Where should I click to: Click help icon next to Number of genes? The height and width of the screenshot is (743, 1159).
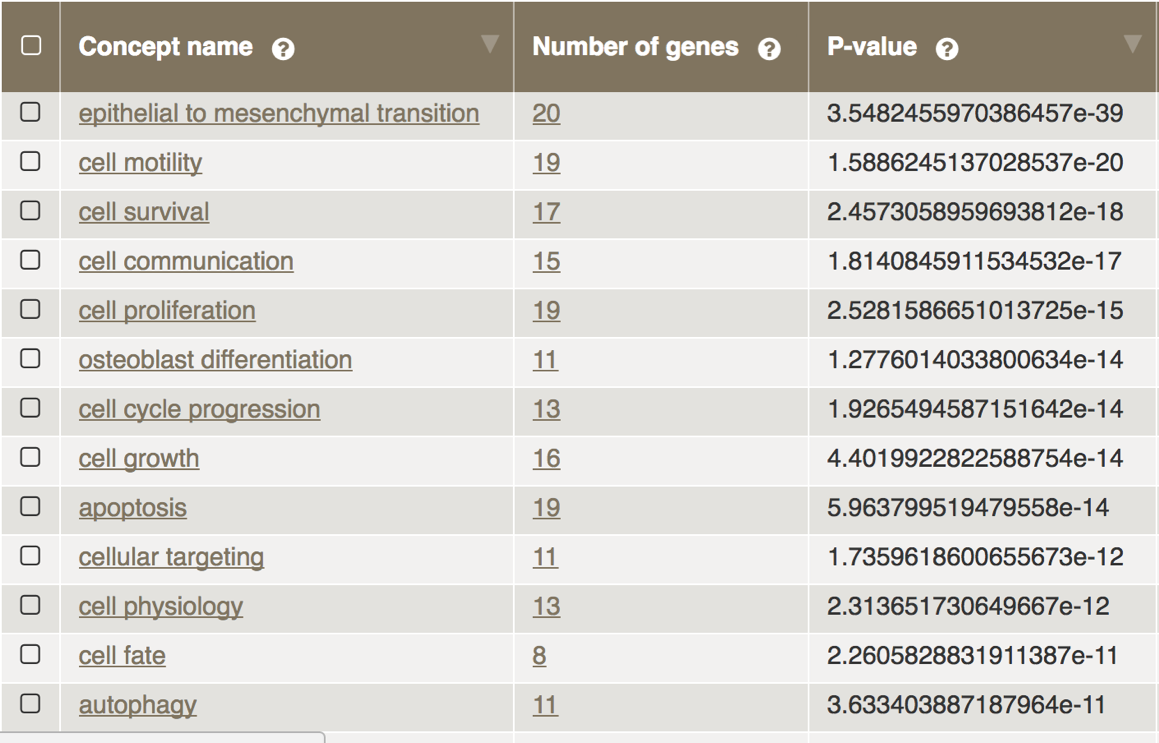769,49
